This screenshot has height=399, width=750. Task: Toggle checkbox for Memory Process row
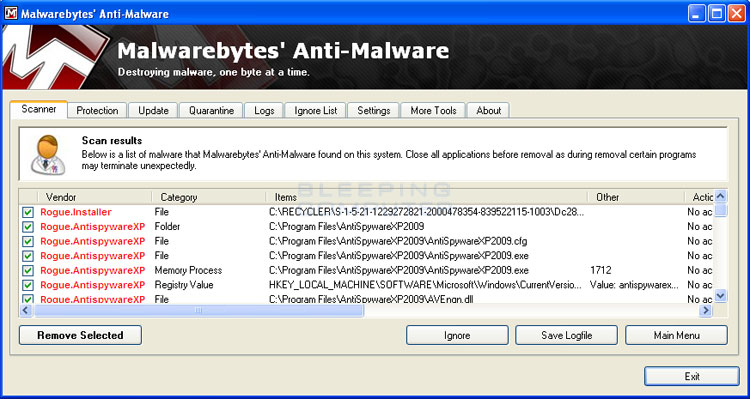[x=28, y=270]
